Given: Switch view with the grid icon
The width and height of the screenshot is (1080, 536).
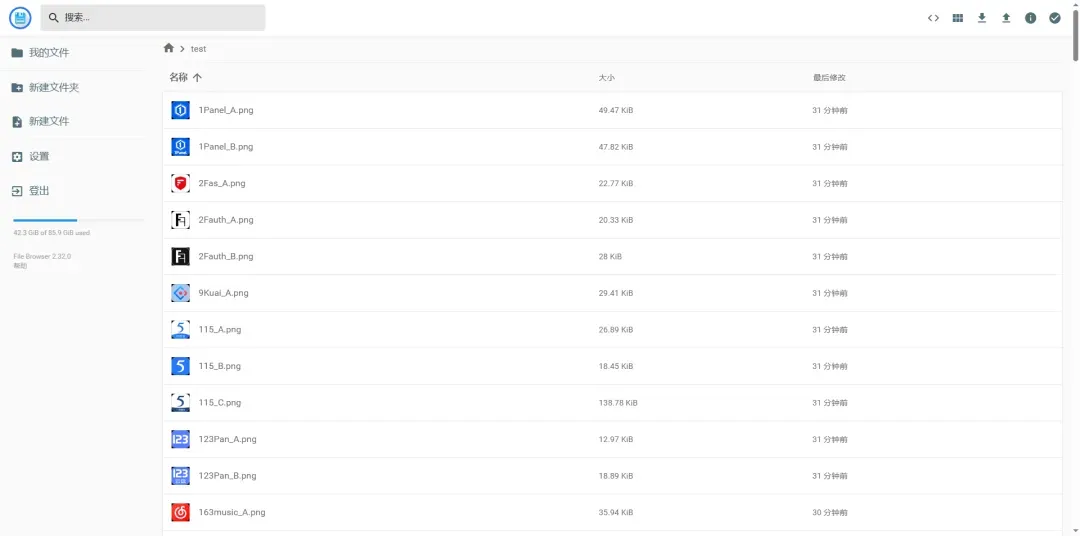Looking at the screenshot, I should (957, 18).
